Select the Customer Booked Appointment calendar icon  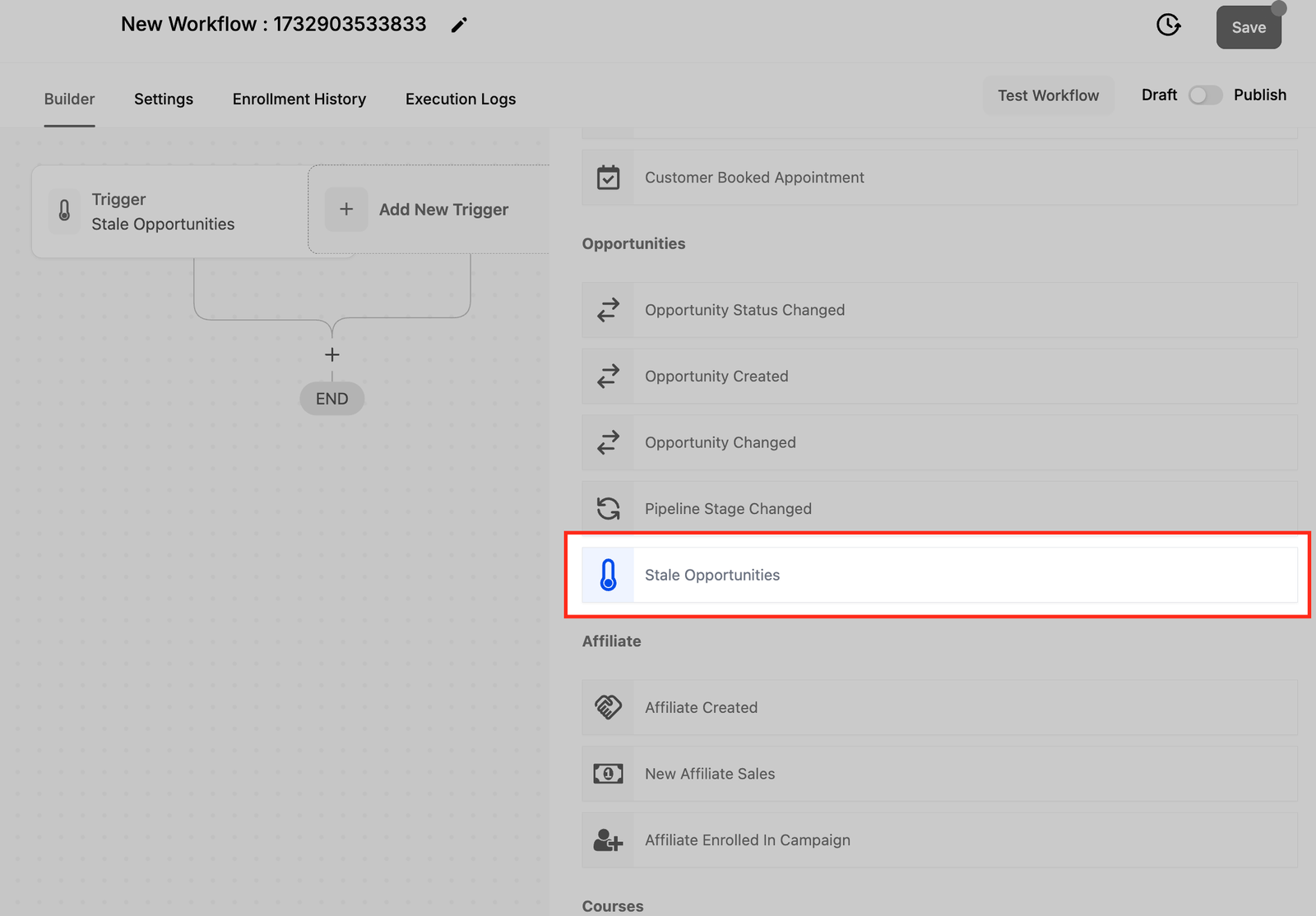608,178
